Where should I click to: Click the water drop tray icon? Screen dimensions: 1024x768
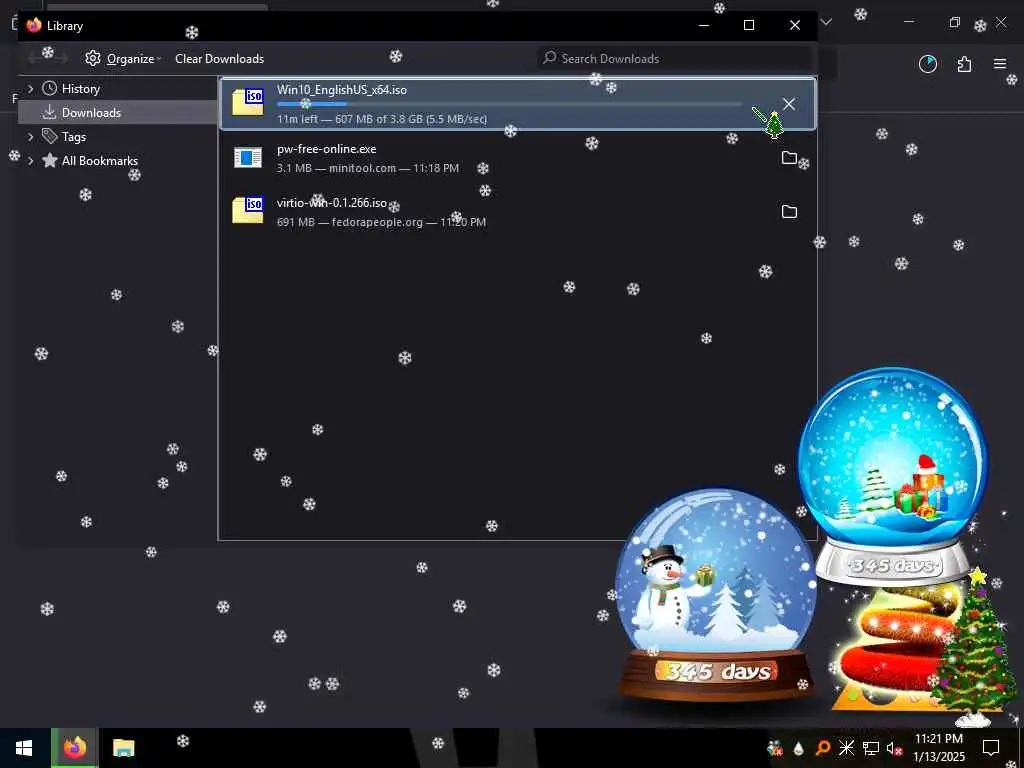[798, 748]
